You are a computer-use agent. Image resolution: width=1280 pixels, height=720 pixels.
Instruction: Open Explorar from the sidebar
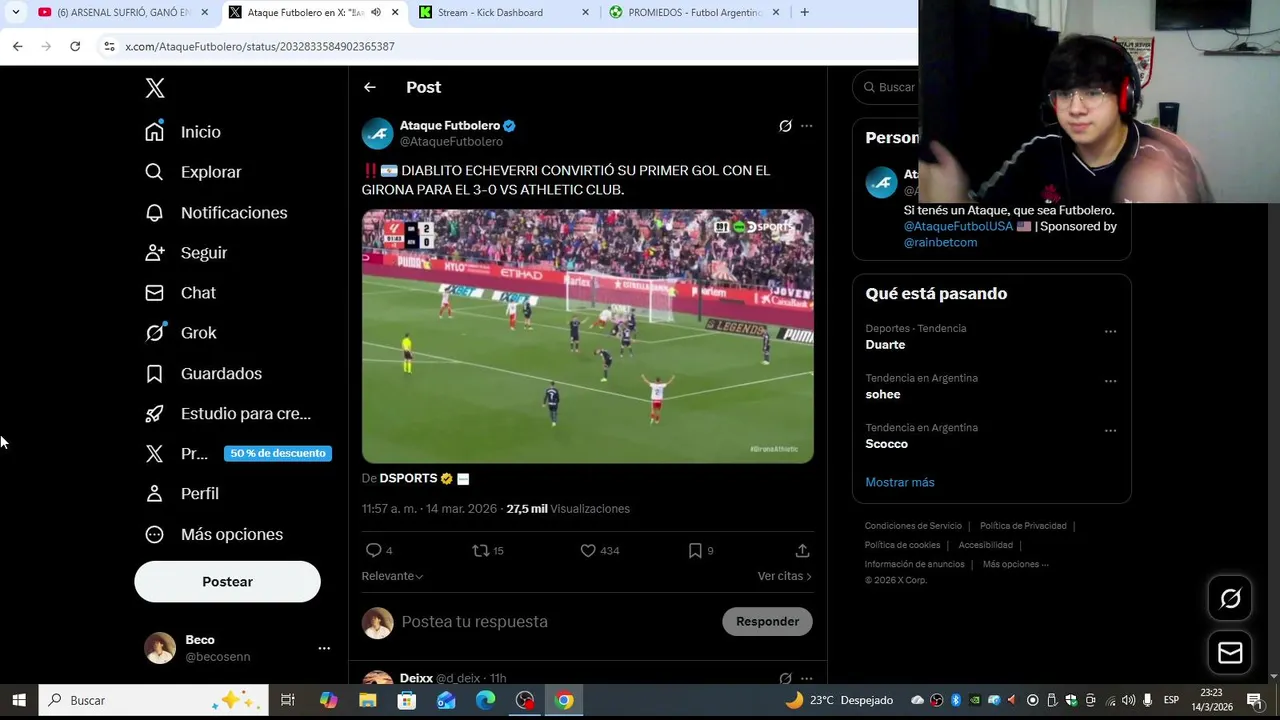tap(193, 172)
